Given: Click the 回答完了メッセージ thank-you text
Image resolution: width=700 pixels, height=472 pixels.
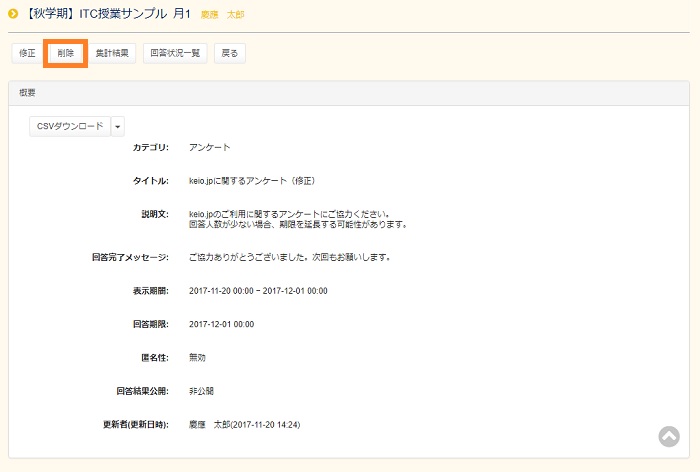Looking at the screenshot, I should pyautogui.click(x=288, y=257).
